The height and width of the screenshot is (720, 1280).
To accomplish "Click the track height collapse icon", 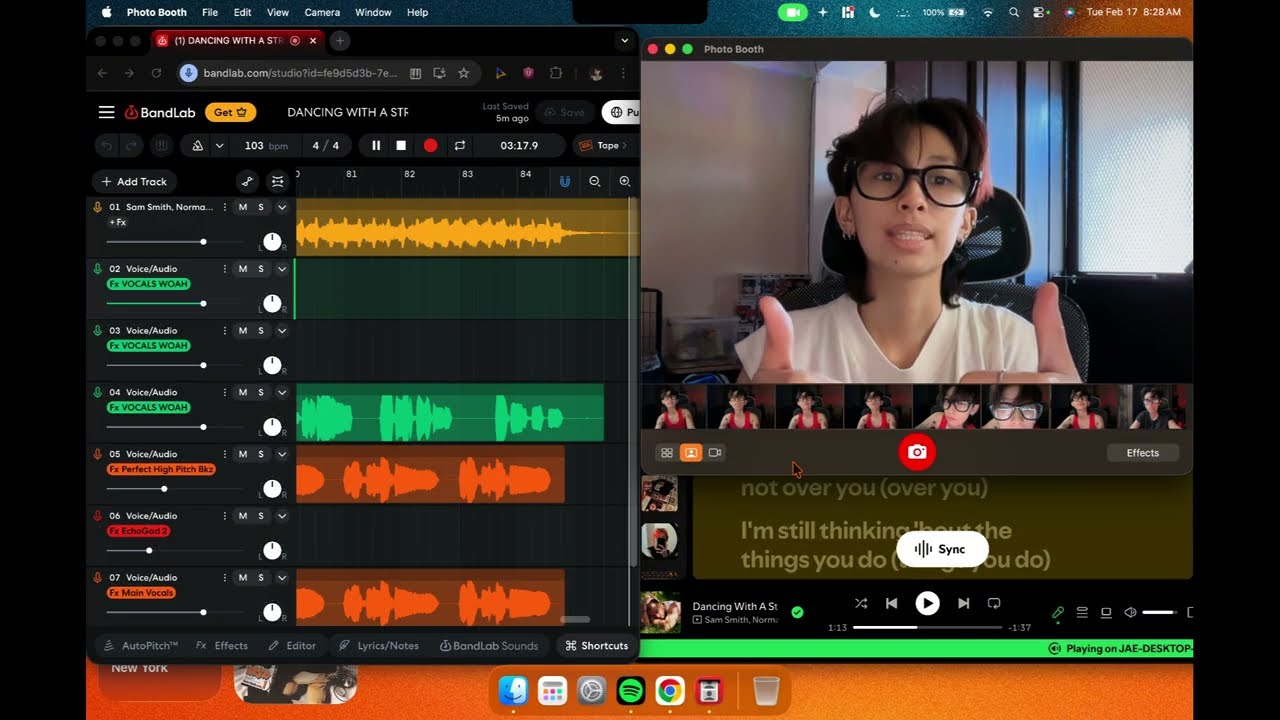I will [278, 181].
